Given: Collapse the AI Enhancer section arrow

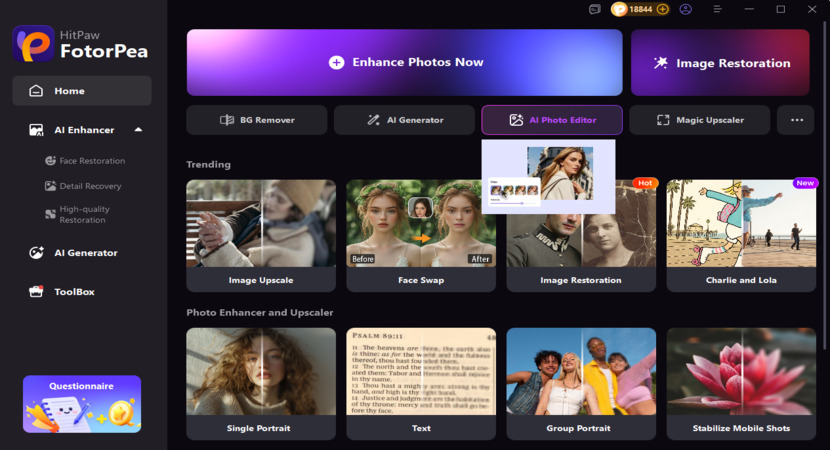Looking at the screenshot, I should [x=138, y=130].
